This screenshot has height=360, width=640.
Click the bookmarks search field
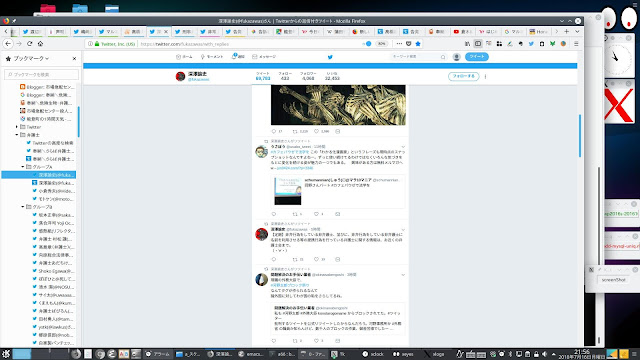42,74
